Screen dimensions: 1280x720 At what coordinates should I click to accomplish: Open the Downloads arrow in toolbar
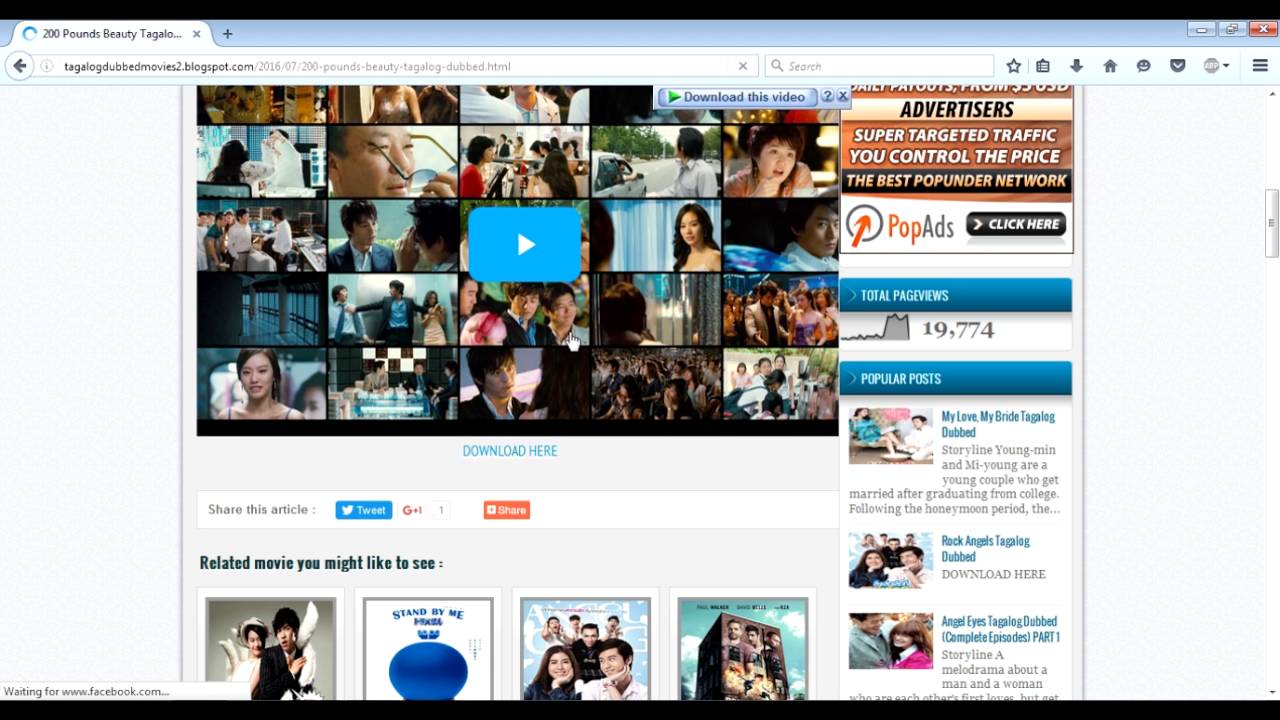(x=1076, y=66)
